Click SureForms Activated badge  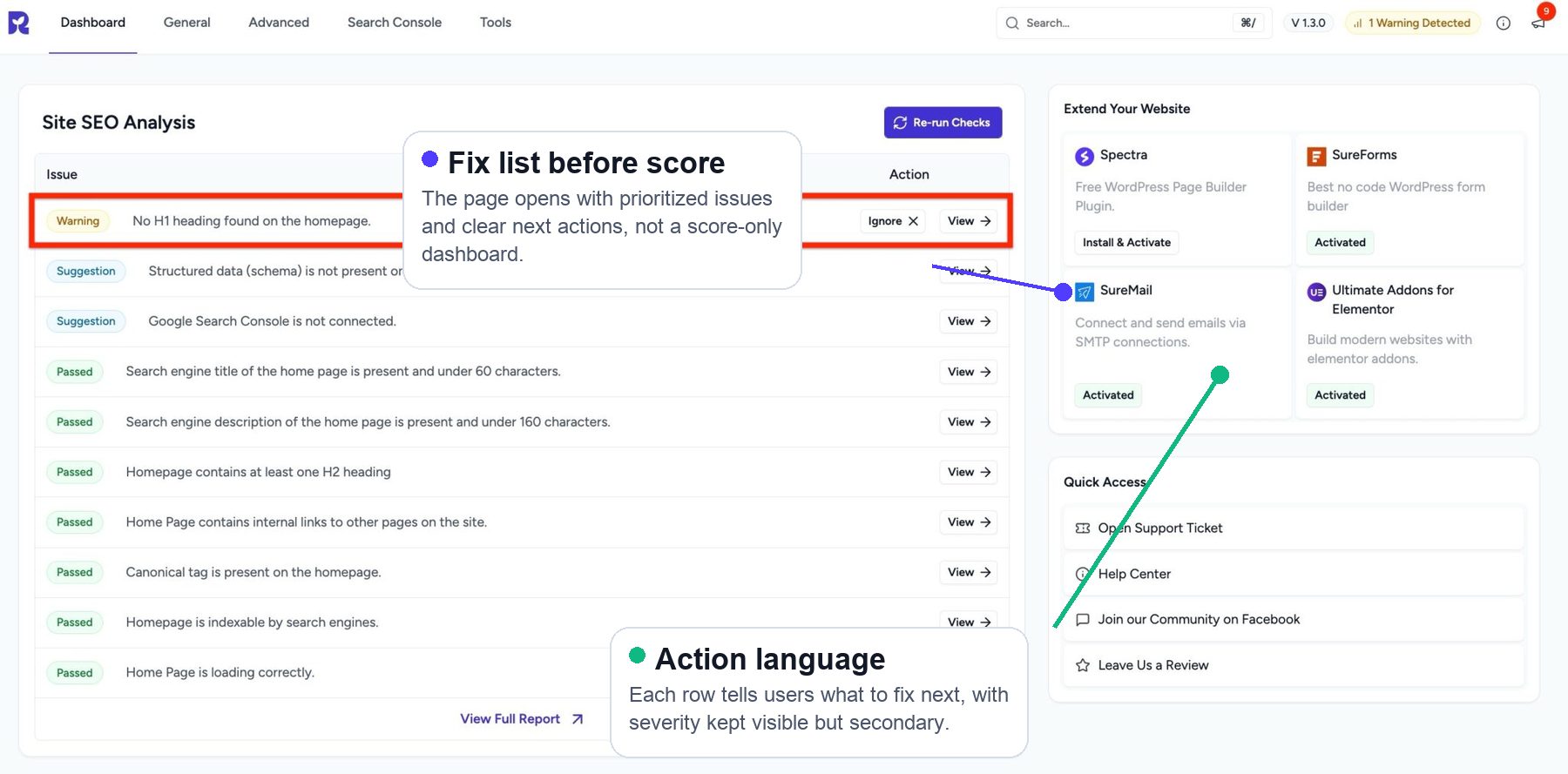[1340, 243]
